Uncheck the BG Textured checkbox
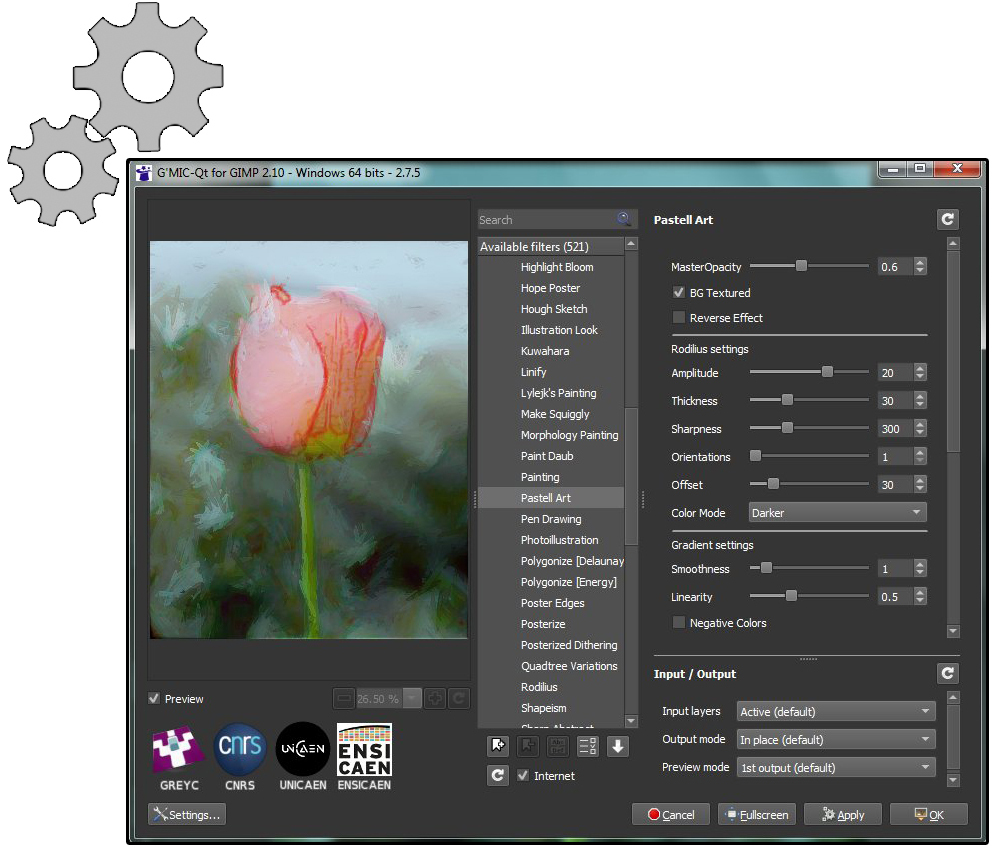 click(679, 293)
